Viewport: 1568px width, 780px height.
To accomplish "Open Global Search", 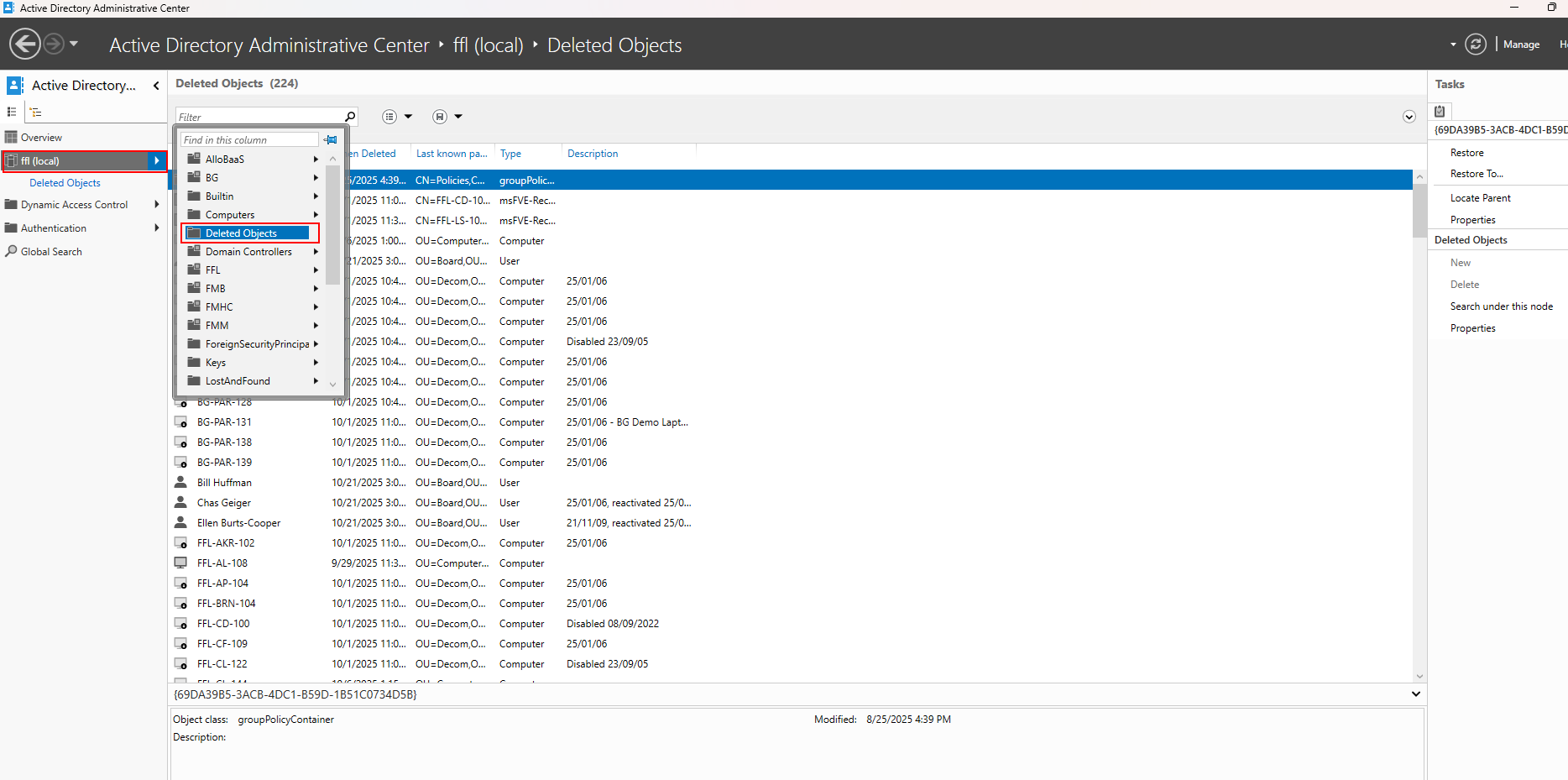I will tap(51, 252).
